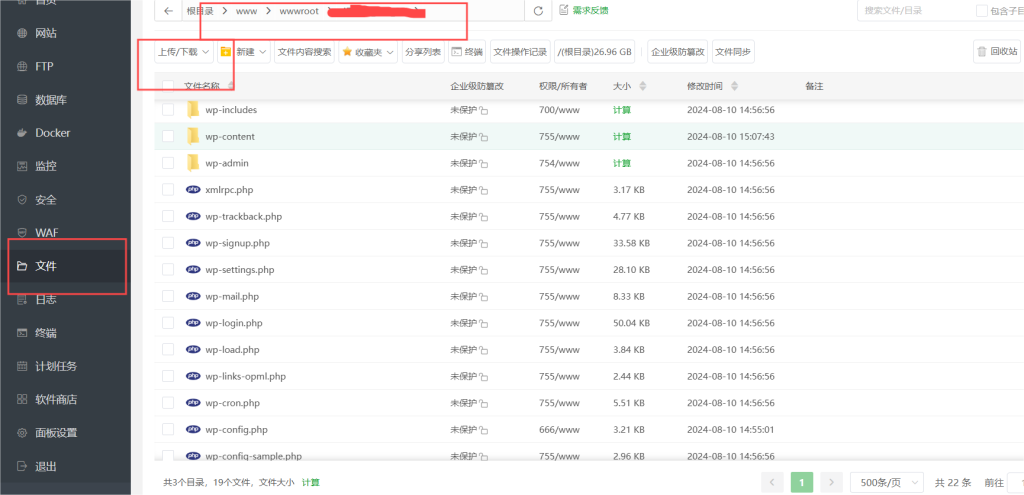
Task: Click the green 计算 link for wp-includes size
Action: 621,110
